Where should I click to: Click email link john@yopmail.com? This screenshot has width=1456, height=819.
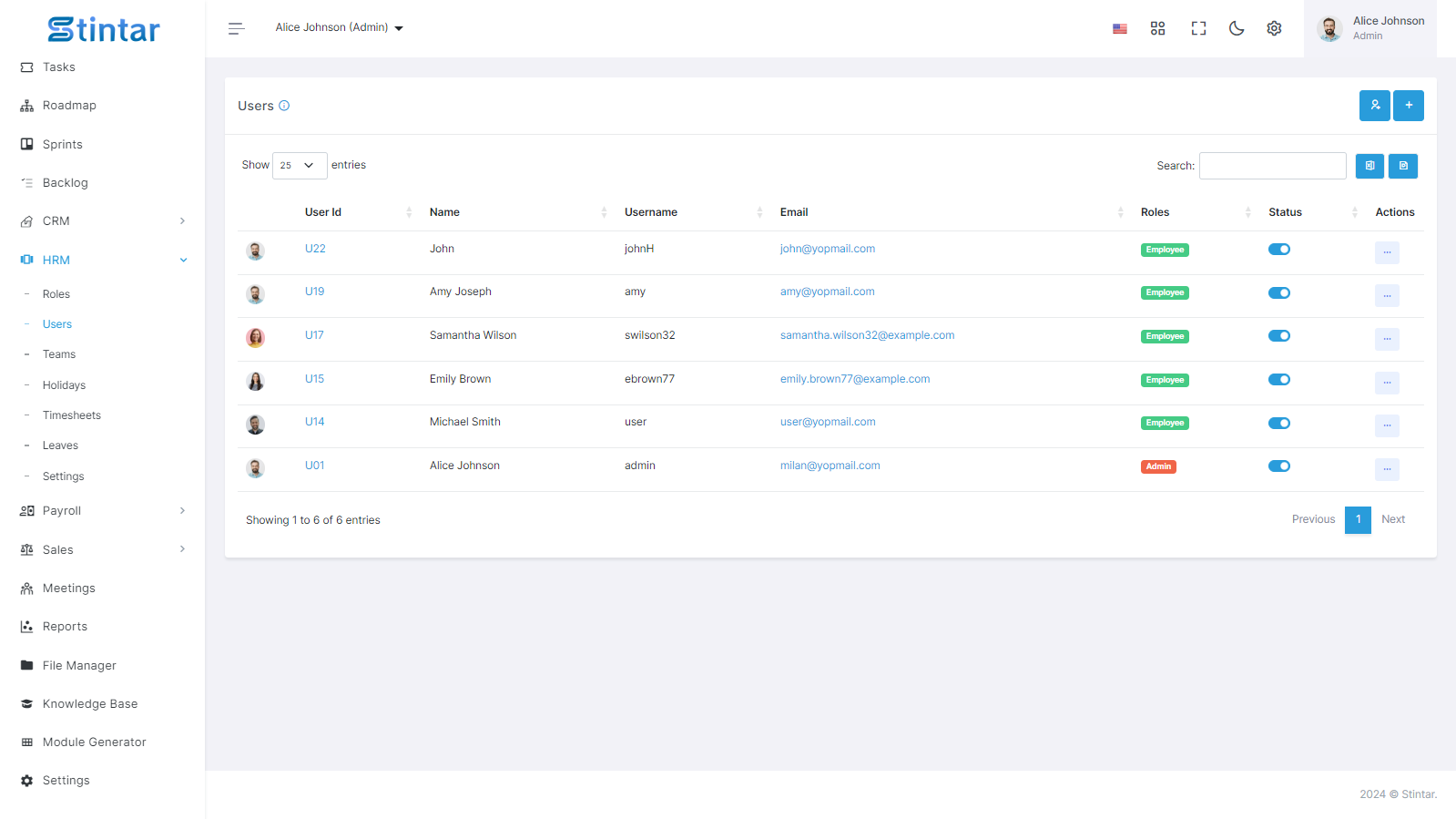coord(828,249)
